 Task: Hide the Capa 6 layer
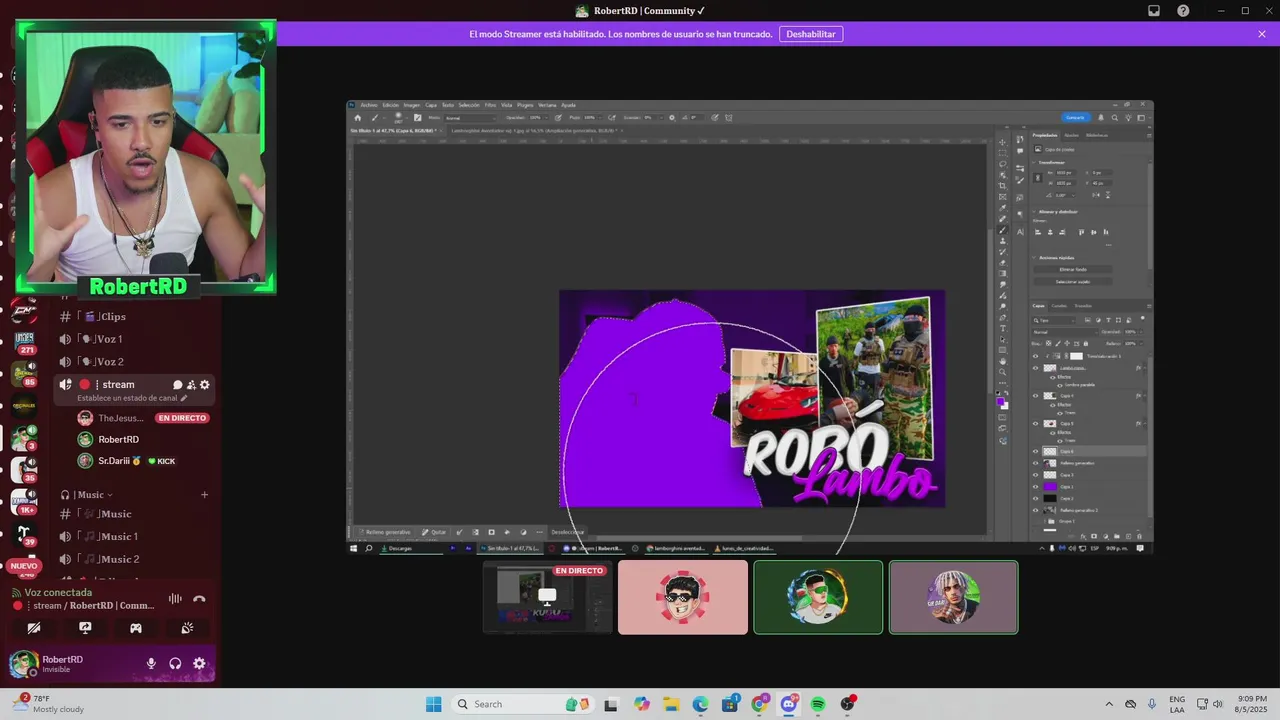pyautogui.click(x=1035, y=451)
